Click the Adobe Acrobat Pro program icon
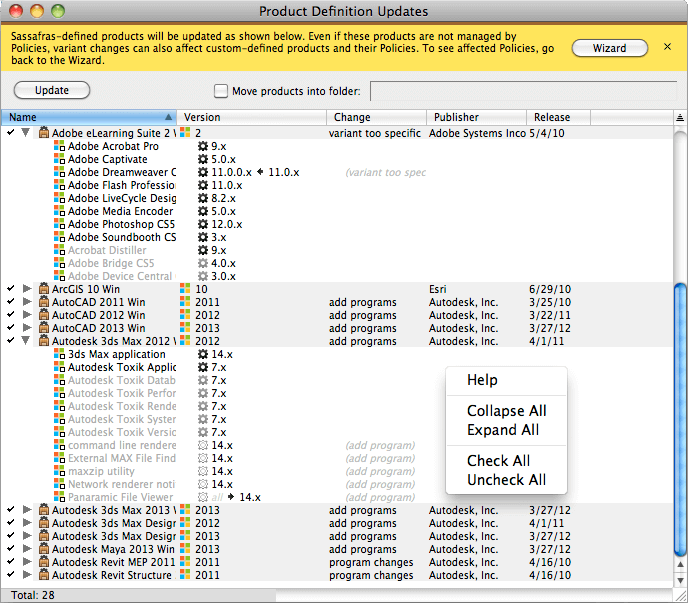Screen dimensions: 688x603 (59, 146)
